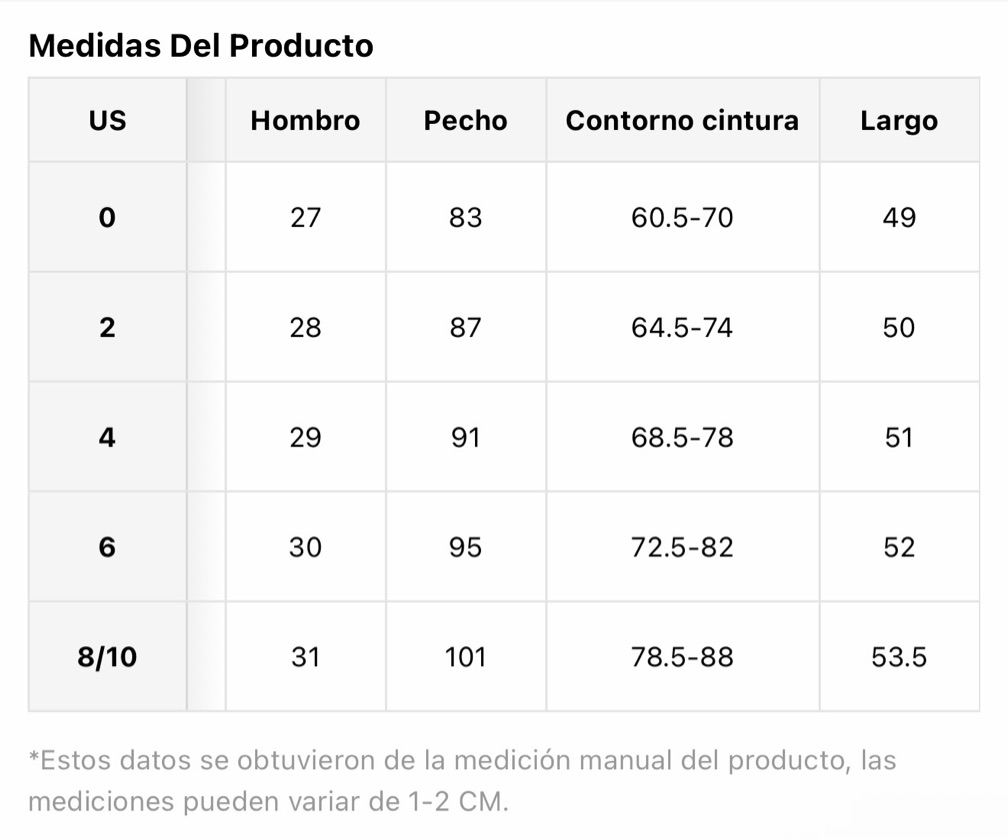Viewport: 1008px width, 839px height.
Task: Click the Pecho value 101
Action: tap(465, 657)
